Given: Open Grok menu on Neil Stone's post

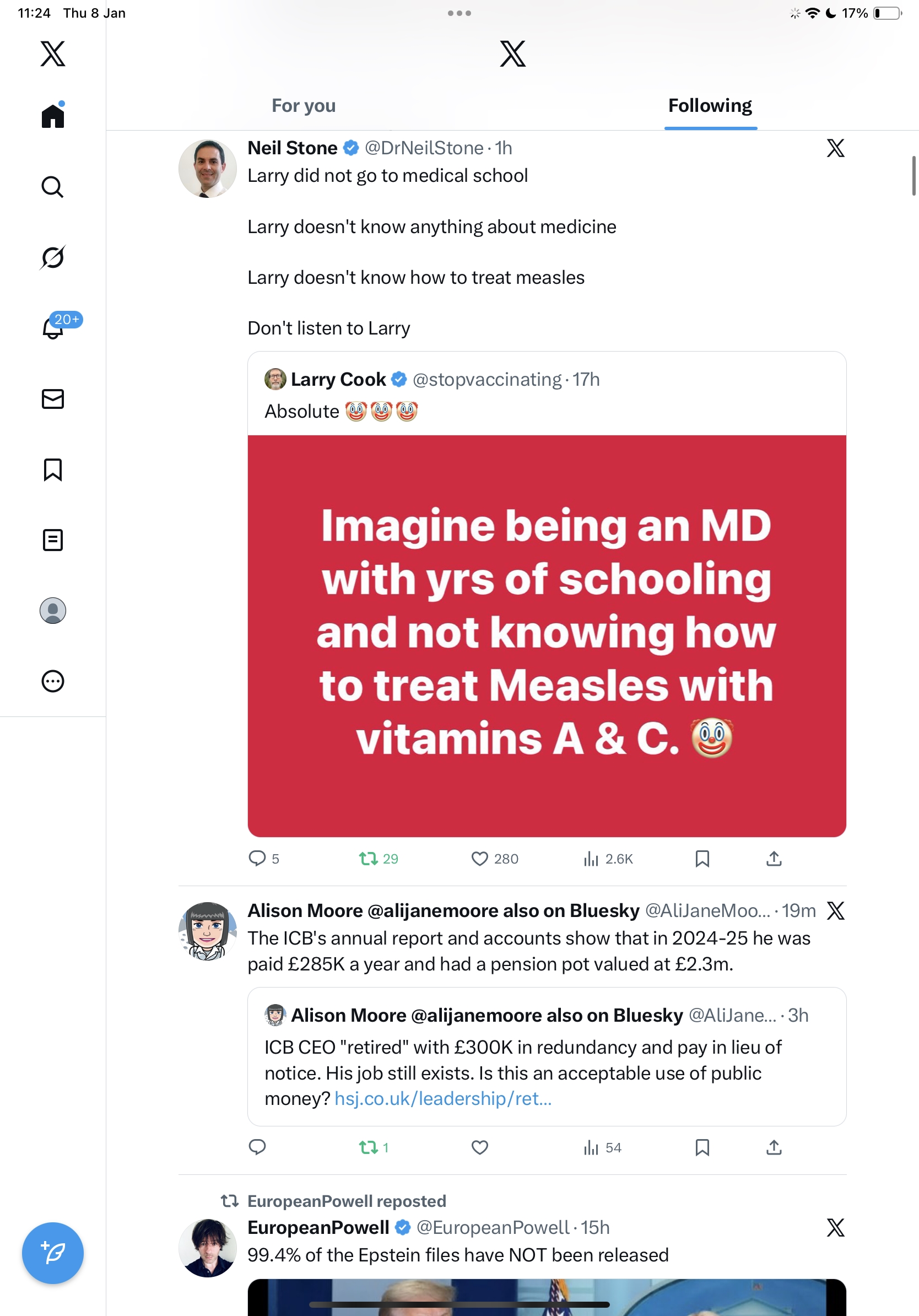Looking at the screenshot, I should click(835, 148).
